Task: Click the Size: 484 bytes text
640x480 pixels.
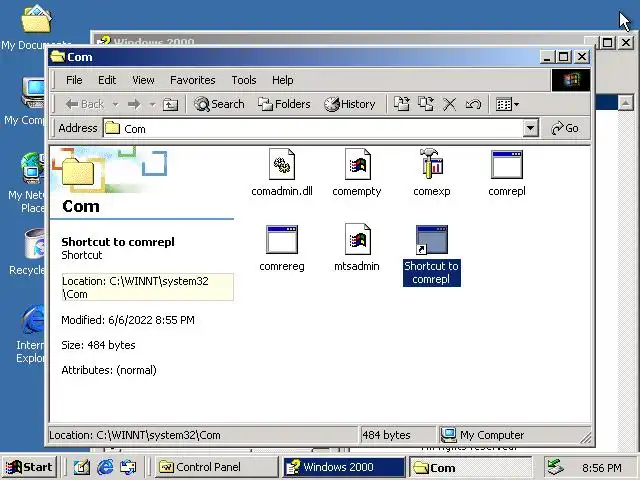Action: (x=98, y=345)
